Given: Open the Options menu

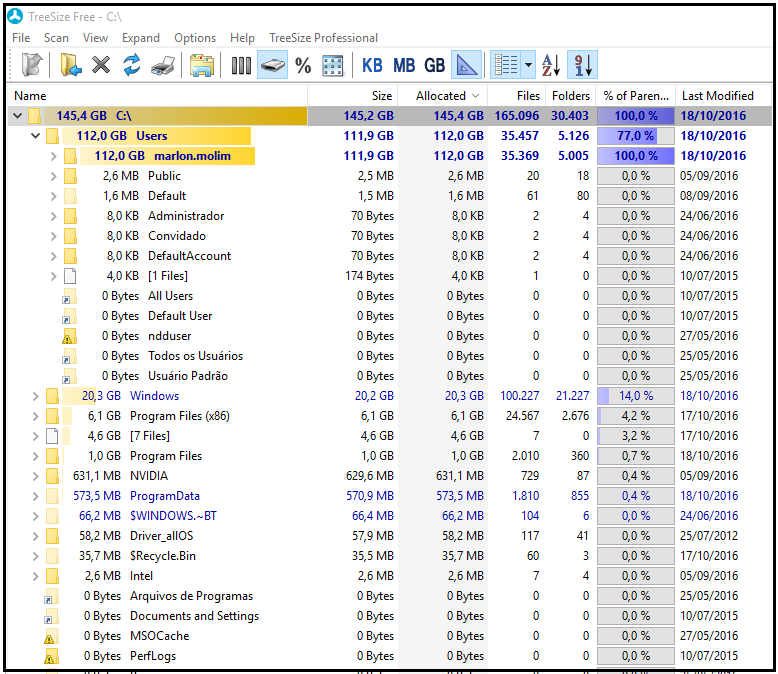Looking at the screenshot, I should (x=195, y=38).
